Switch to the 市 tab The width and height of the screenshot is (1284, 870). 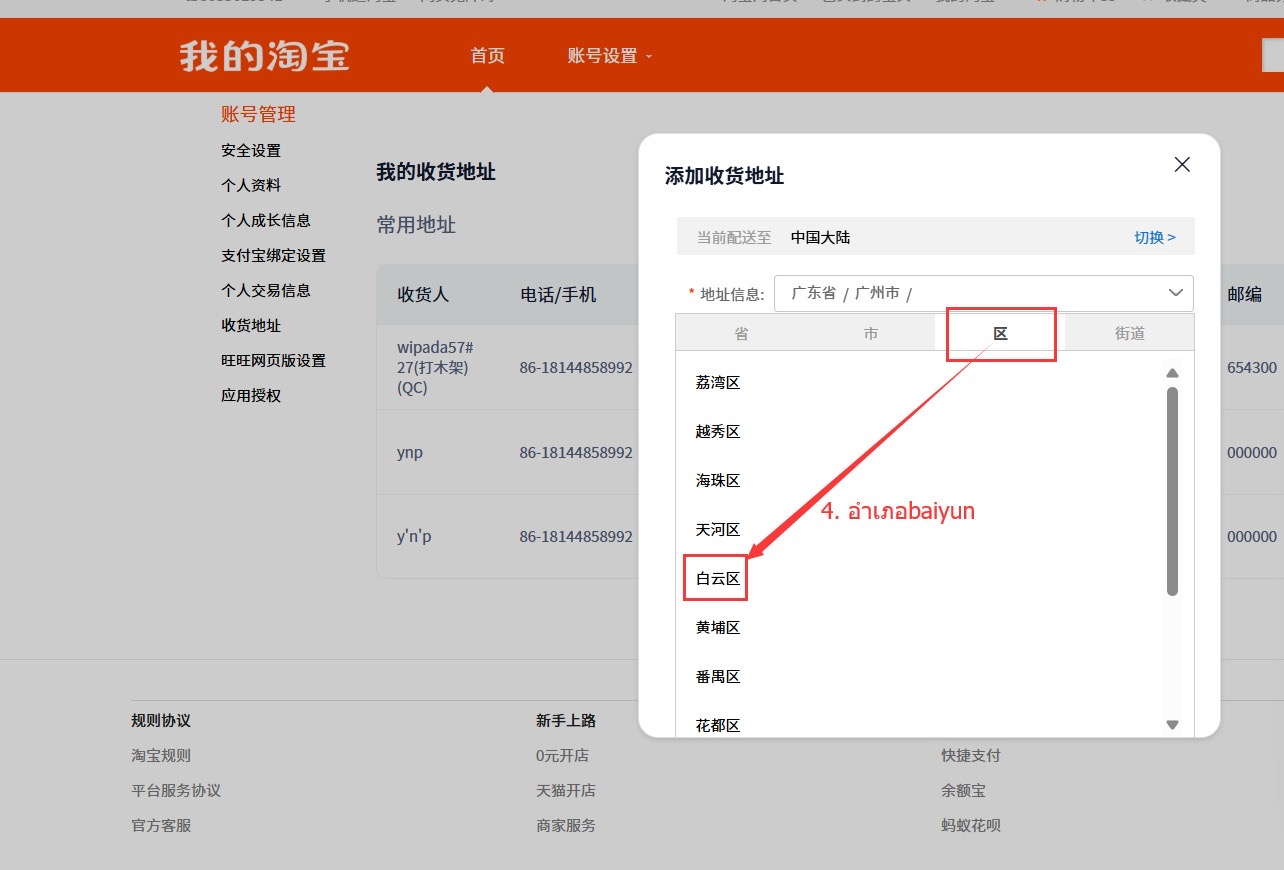click(871, 333)
